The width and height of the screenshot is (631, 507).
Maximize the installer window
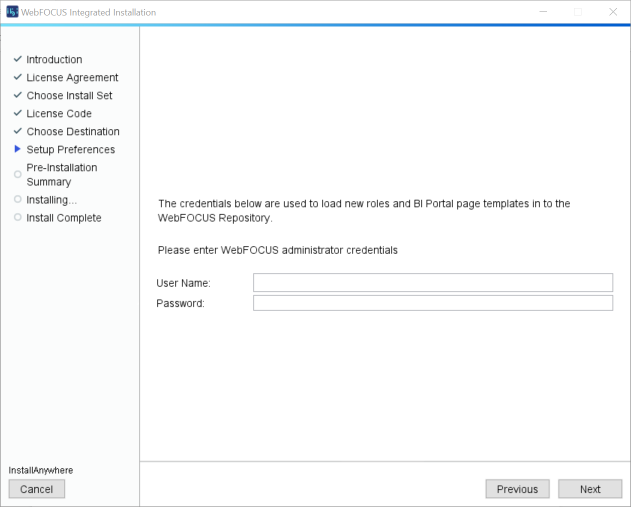click(577, 12)
